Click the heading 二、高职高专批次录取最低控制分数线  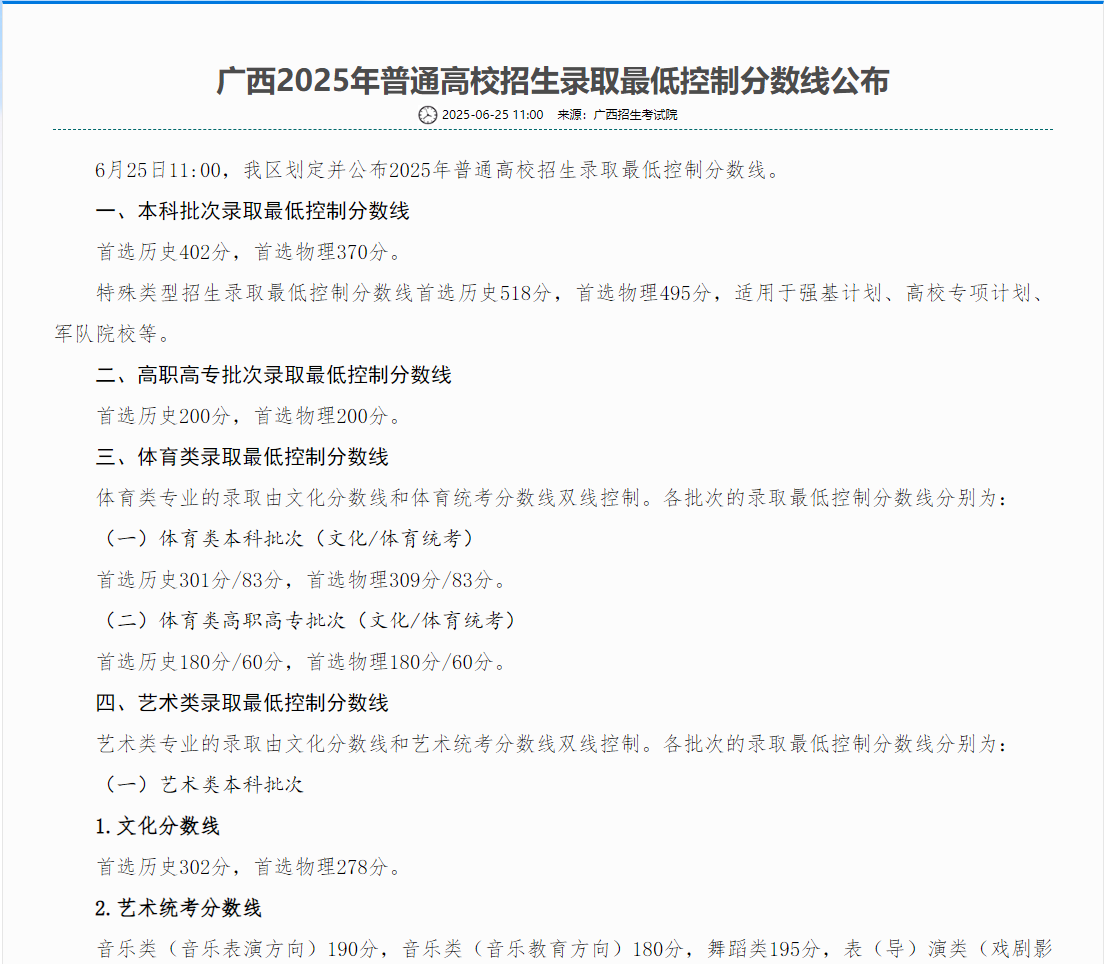274,375
